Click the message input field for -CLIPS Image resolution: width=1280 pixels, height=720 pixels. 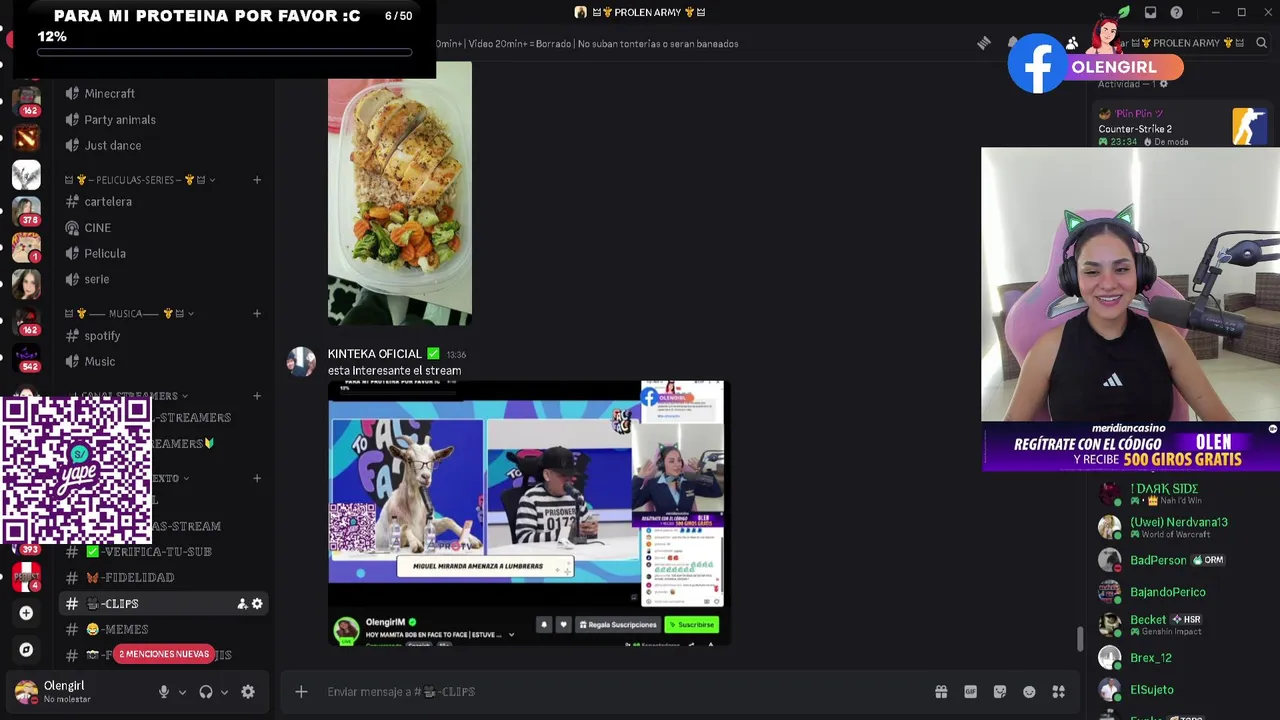point(620,691)
